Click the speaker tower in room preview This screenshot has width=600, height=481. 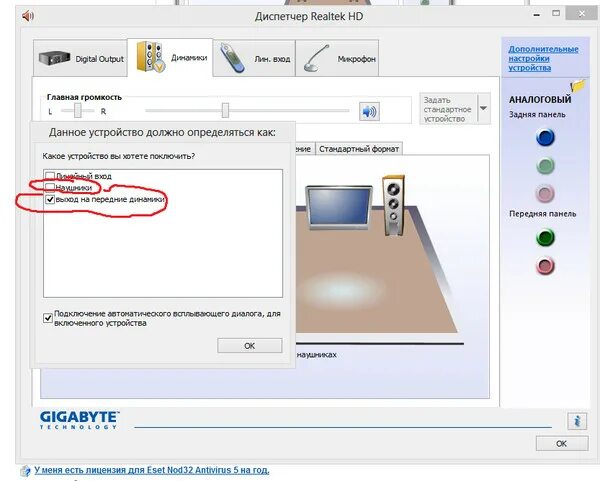pyautogui.click(x=394, y=205)
